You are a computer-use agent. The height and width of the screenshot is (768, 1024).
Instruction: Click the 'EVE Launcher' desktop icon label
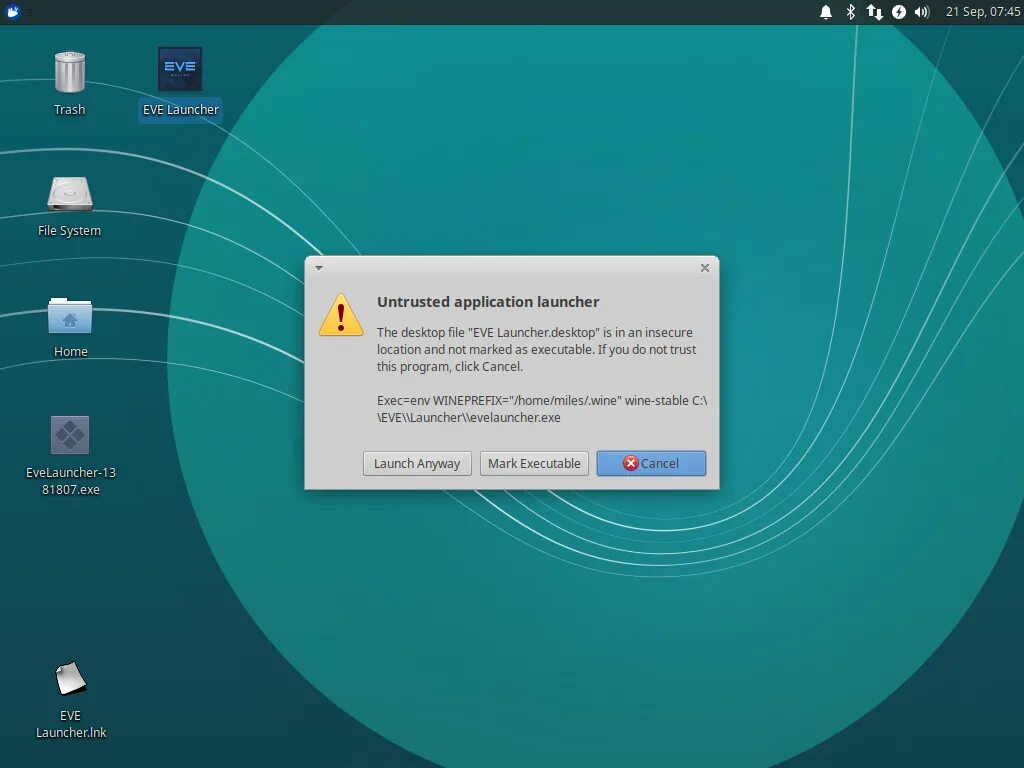[180, 110]
